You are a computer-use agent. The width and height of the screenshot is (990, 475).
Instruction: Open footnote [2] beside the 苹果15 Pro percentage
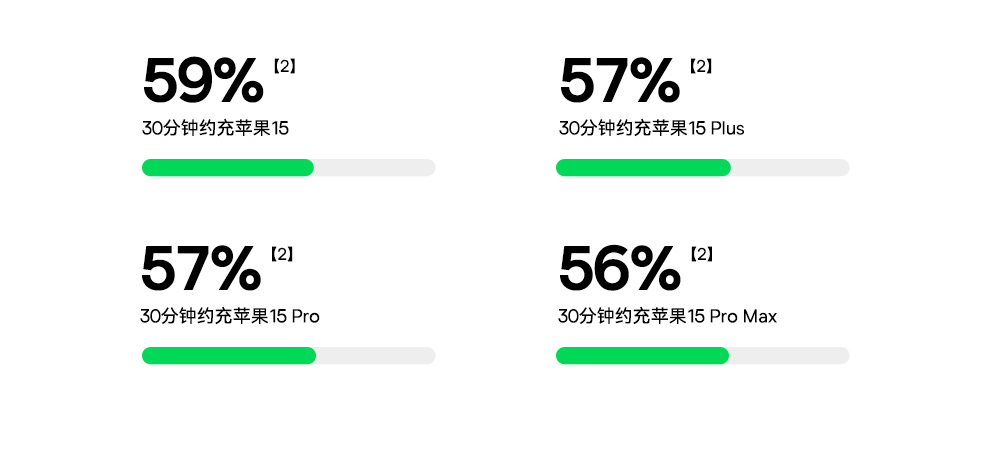coord(283,255)
